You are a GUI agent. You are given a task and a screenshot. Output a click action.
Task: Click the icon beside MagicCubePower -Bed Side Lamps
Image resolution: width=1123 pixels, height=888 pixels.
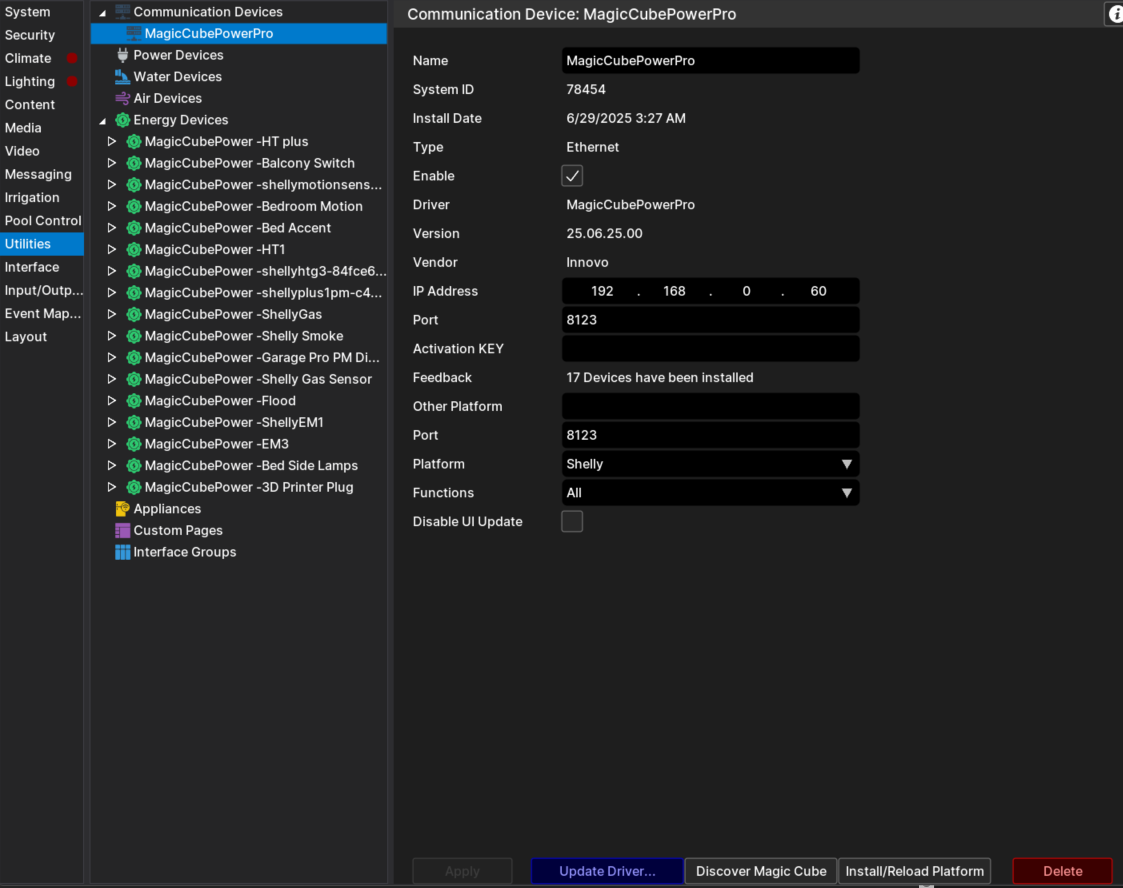(134, 465)
